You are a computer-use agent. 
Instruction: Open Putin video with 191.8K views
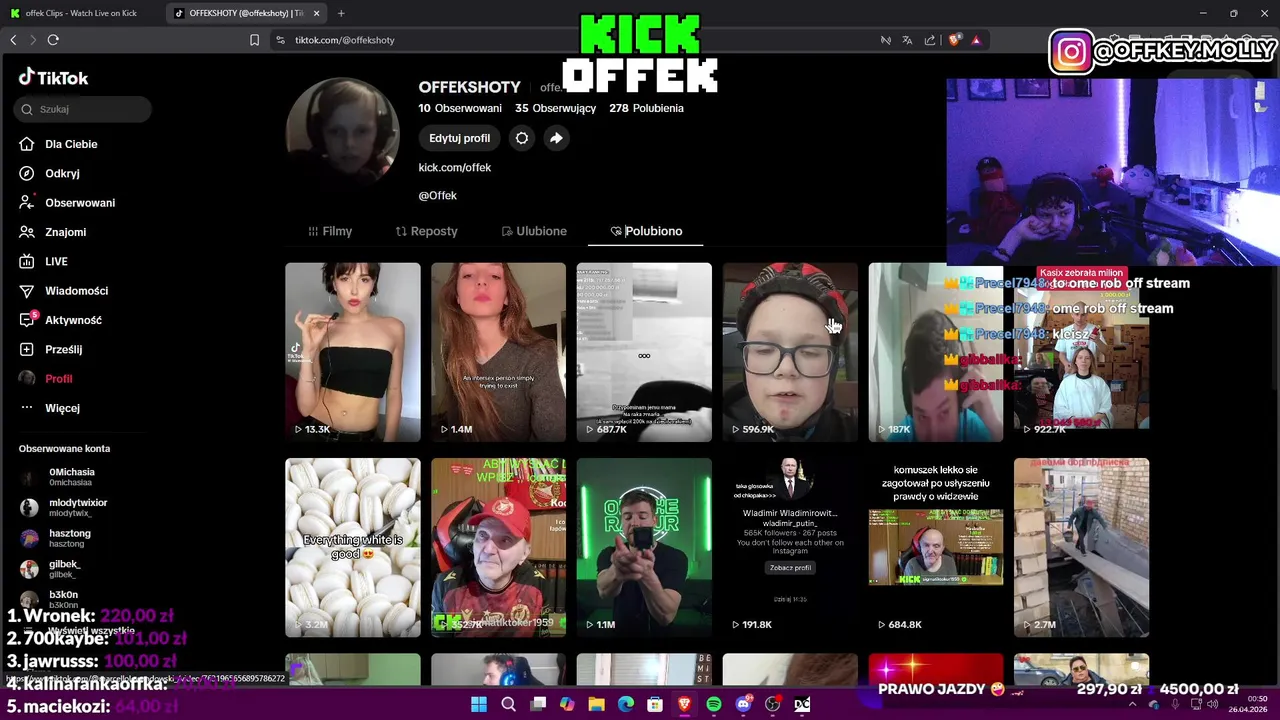coord(790,547)
